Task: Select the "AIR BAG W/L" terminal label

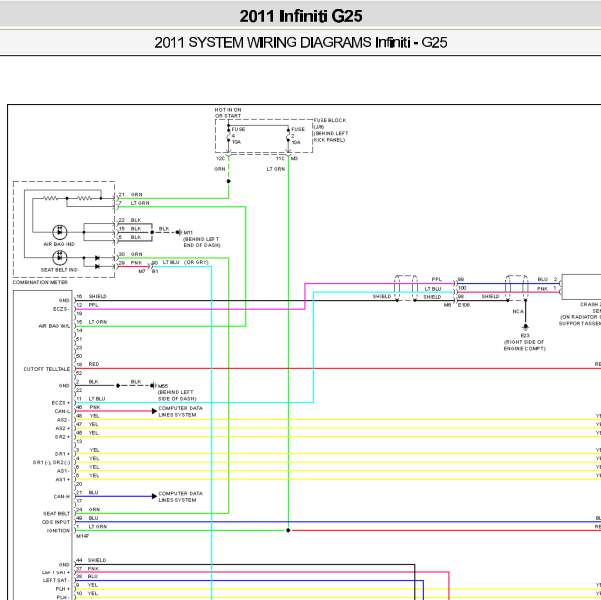Action: click(x=54, y=326)
